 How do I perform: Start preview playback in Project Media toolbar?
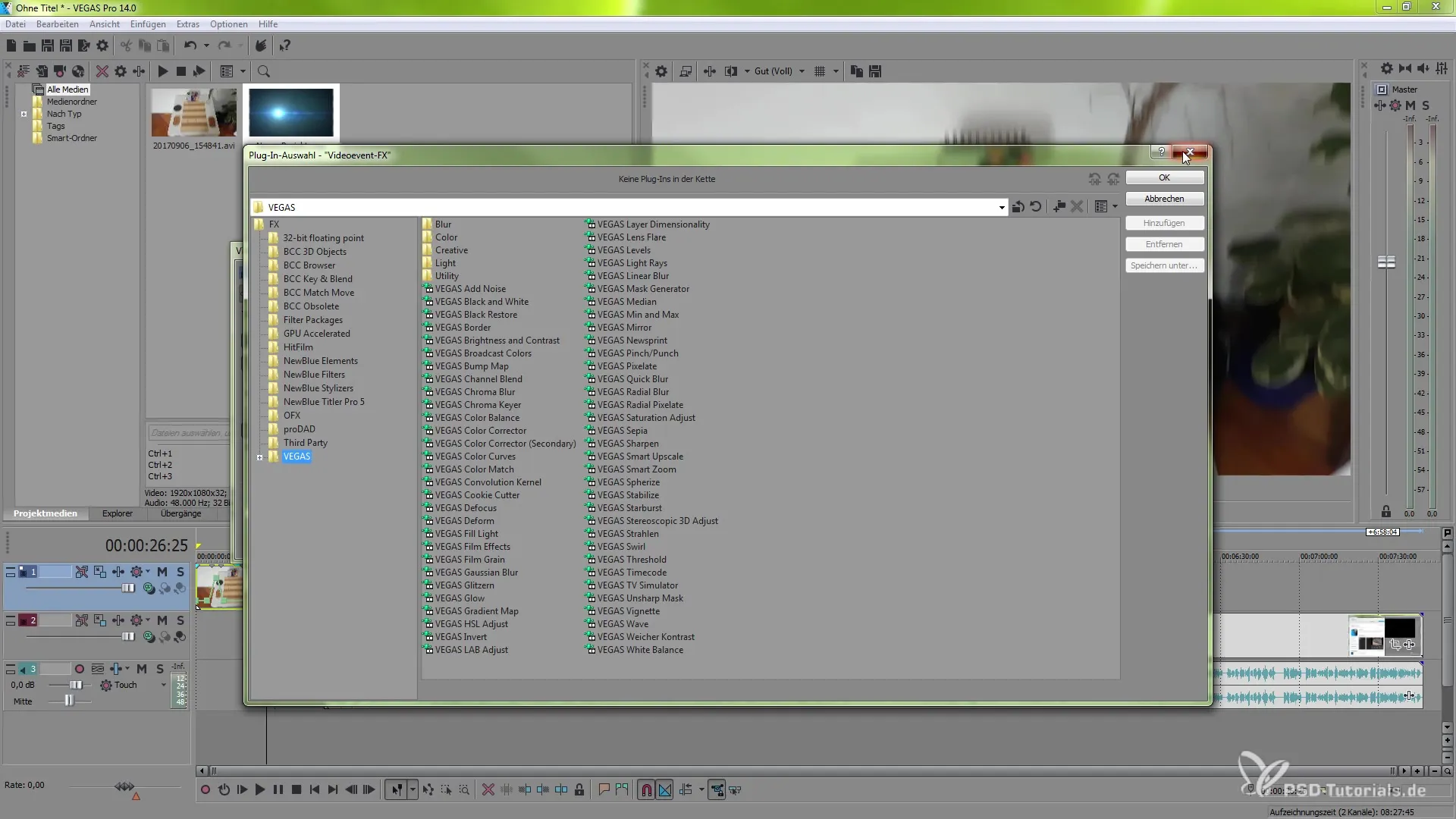[x=162, y=71]
